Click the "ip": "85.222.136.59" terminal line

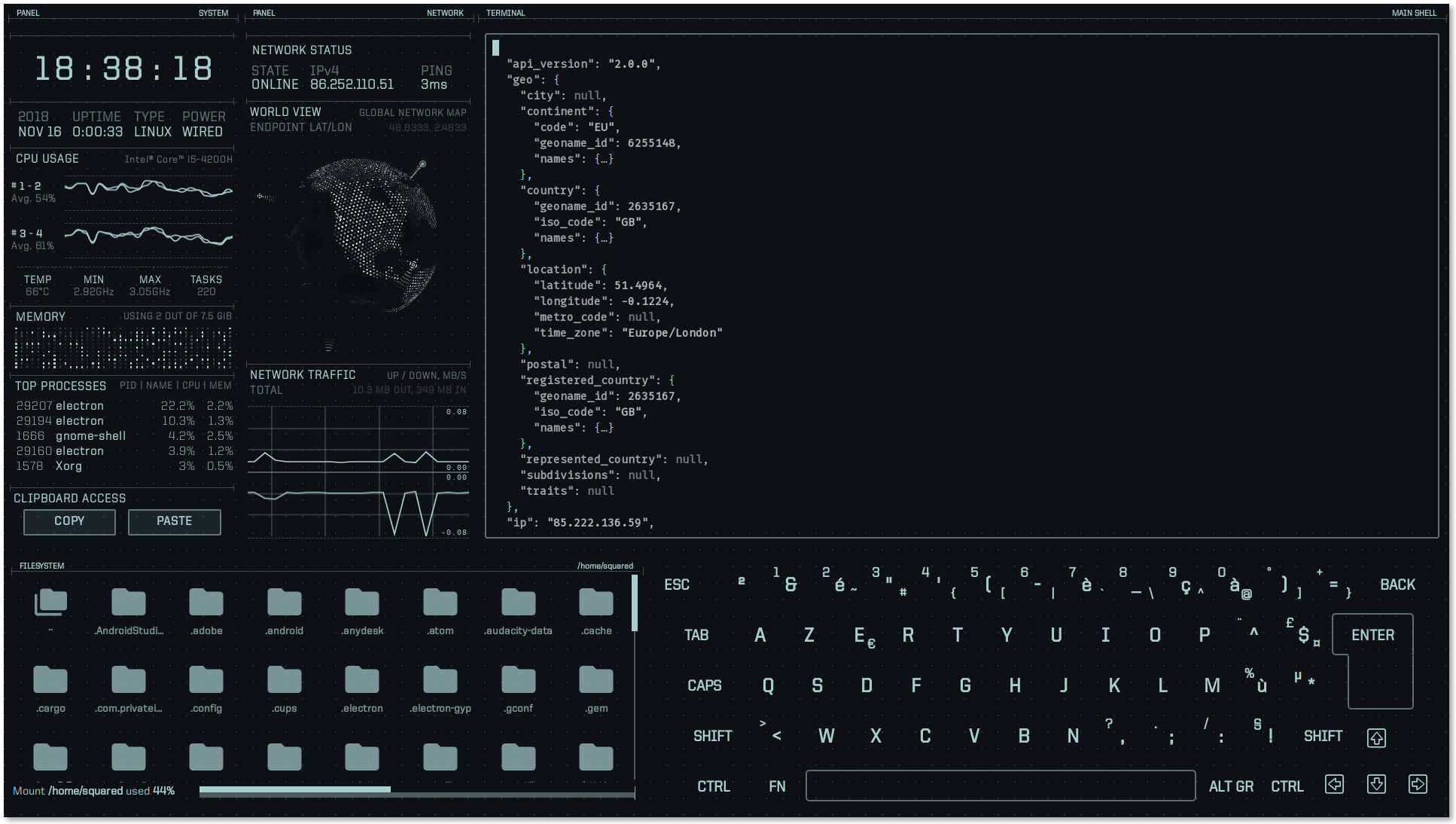point(580,523)
